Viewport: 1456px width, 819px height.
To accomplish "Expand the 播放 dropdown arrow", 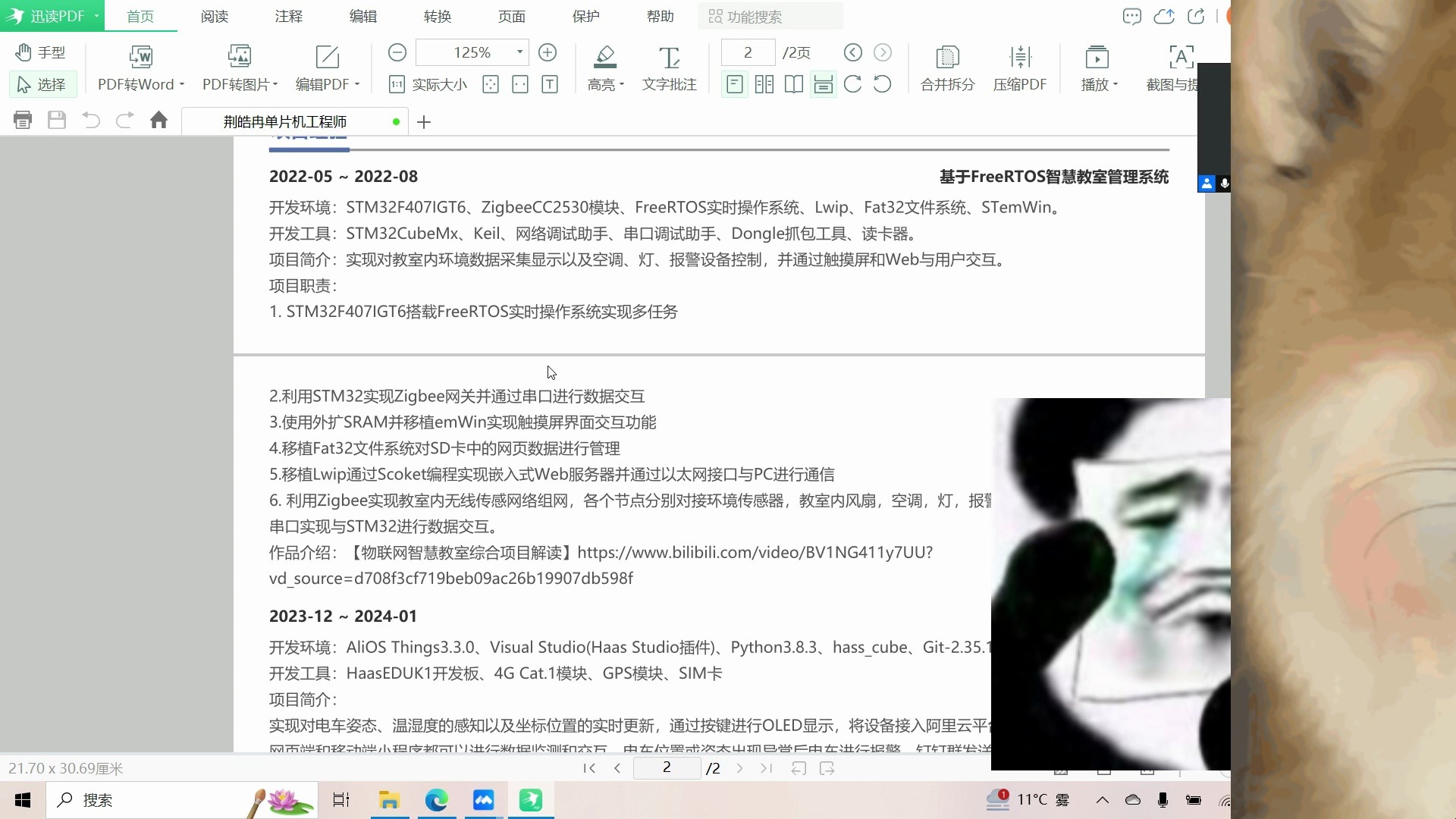I will point(1116,84).
